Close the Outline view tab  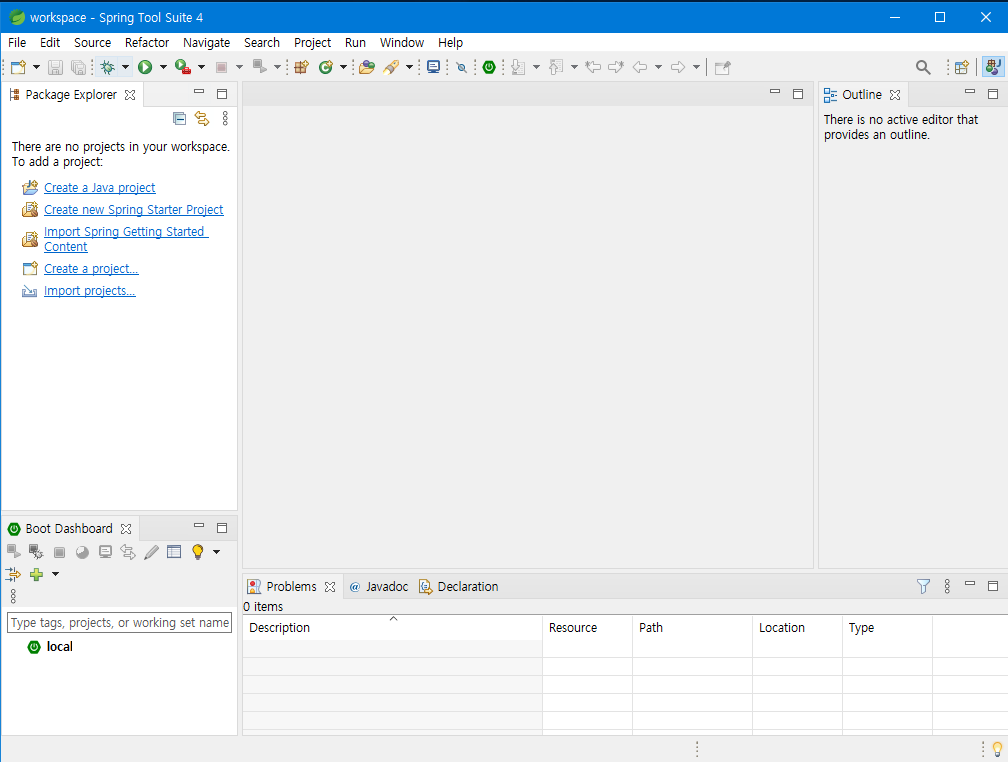(895, 95)
